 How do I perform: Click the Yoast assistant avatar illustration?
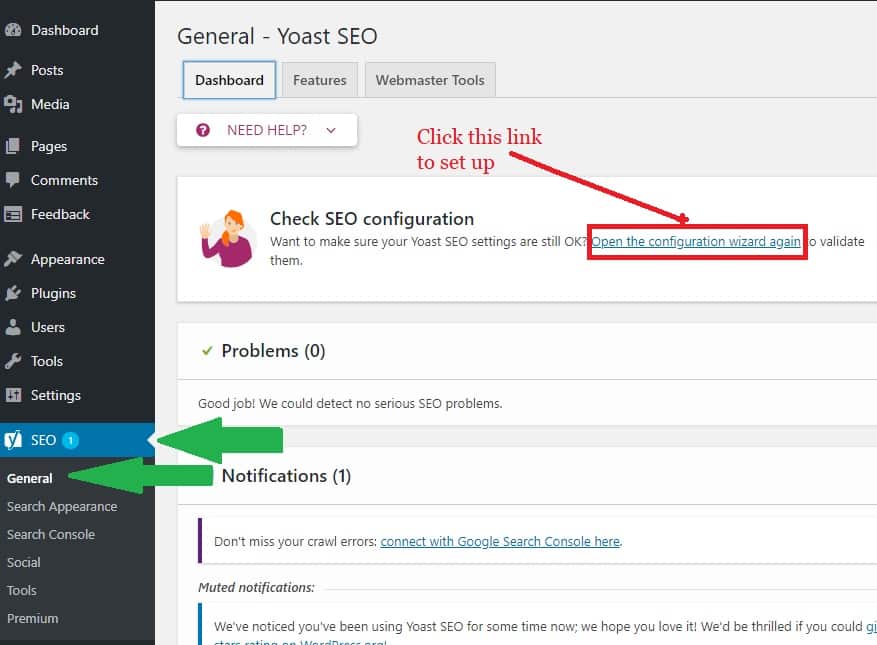[227, 239]
